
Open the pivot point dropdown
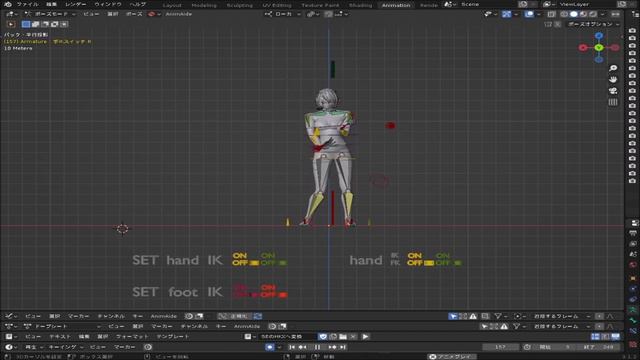coord(313,14)
